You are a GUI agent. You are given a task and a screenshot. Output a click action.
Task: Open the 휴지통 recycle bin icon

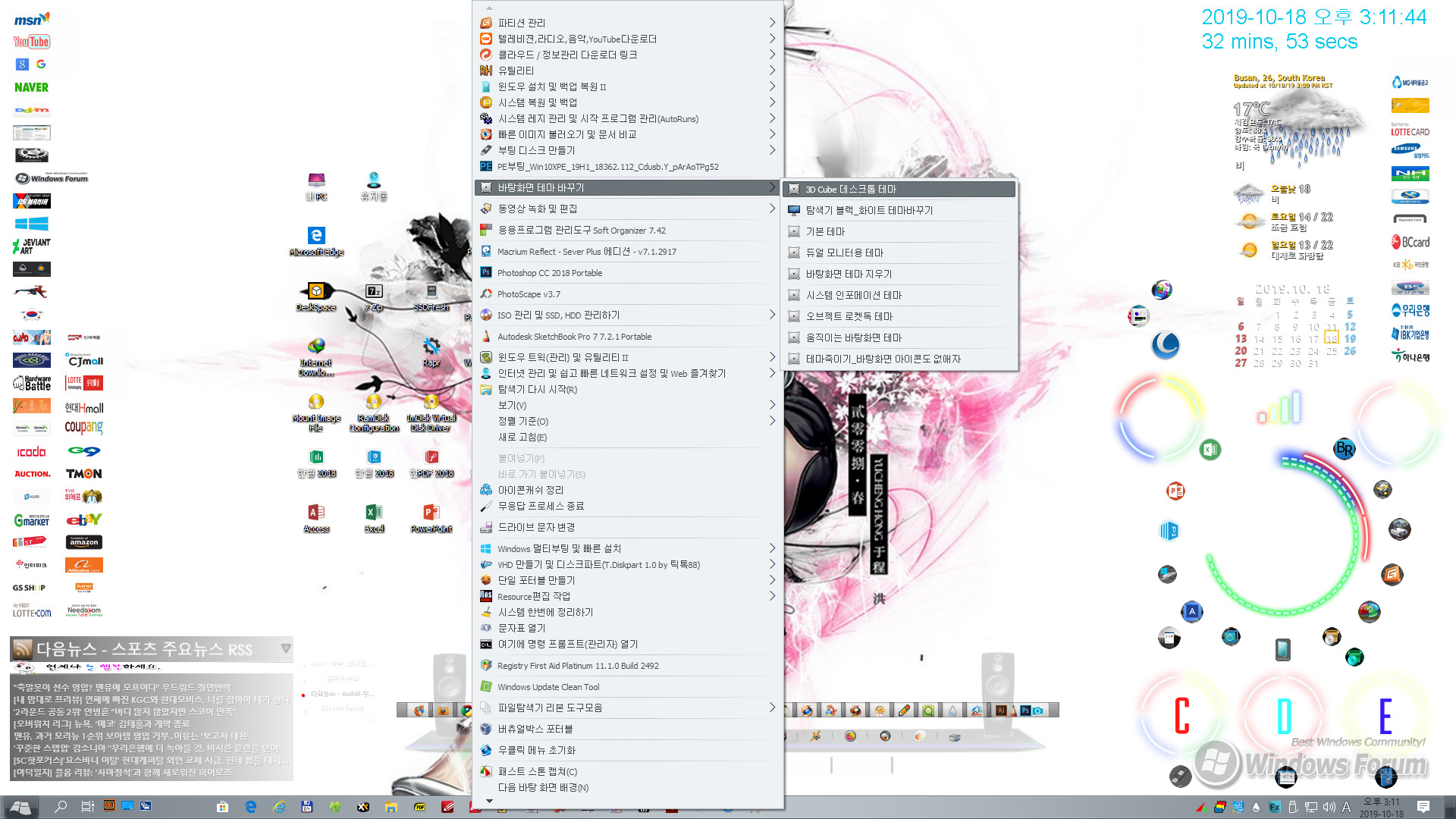tap(374, 186)
